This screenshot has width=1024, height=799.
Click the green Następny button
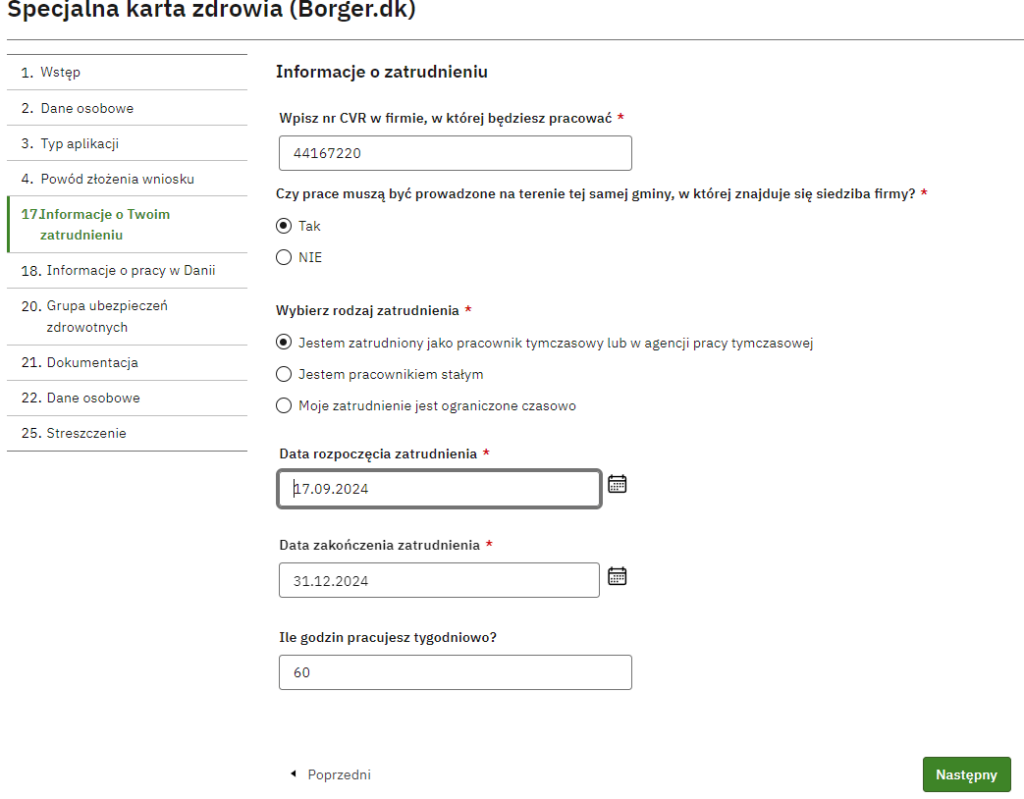coord(967,775)
